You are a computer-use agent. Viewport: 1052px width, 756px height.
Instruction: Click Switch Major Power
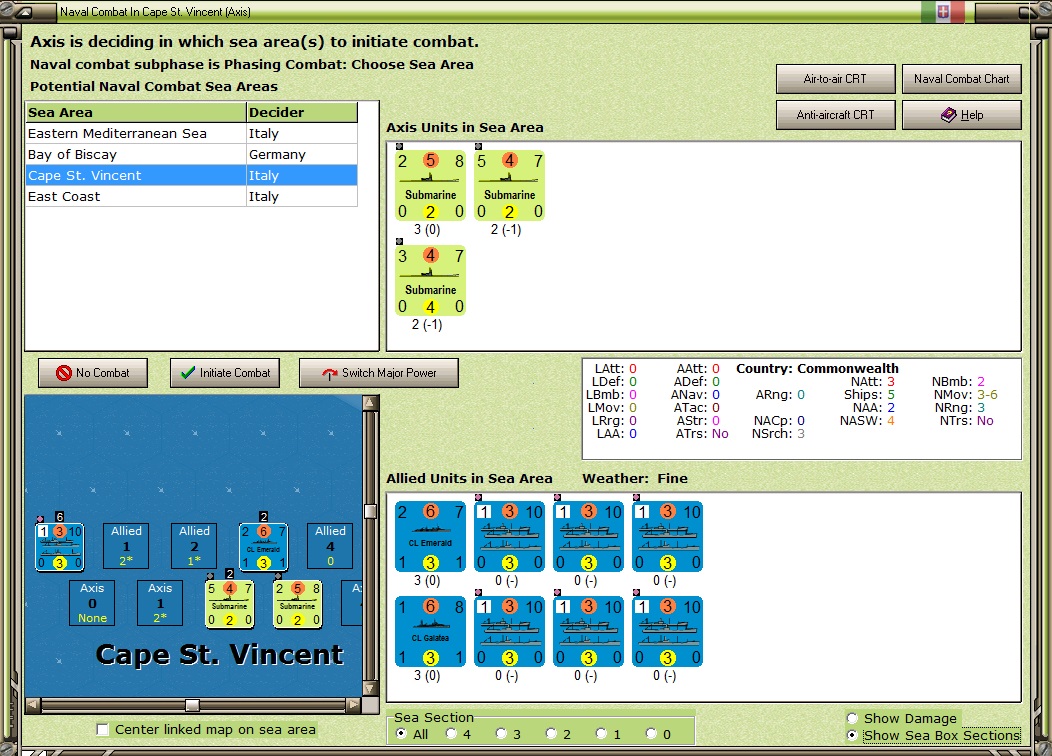pos(378,373)
